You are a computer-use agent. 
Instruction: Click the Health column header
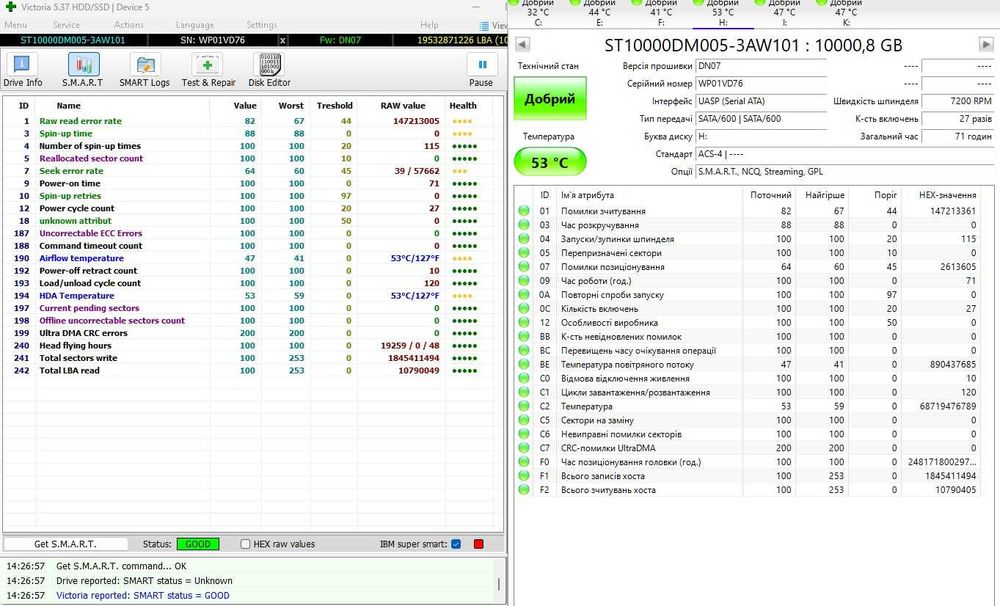(x=463, y=106)
